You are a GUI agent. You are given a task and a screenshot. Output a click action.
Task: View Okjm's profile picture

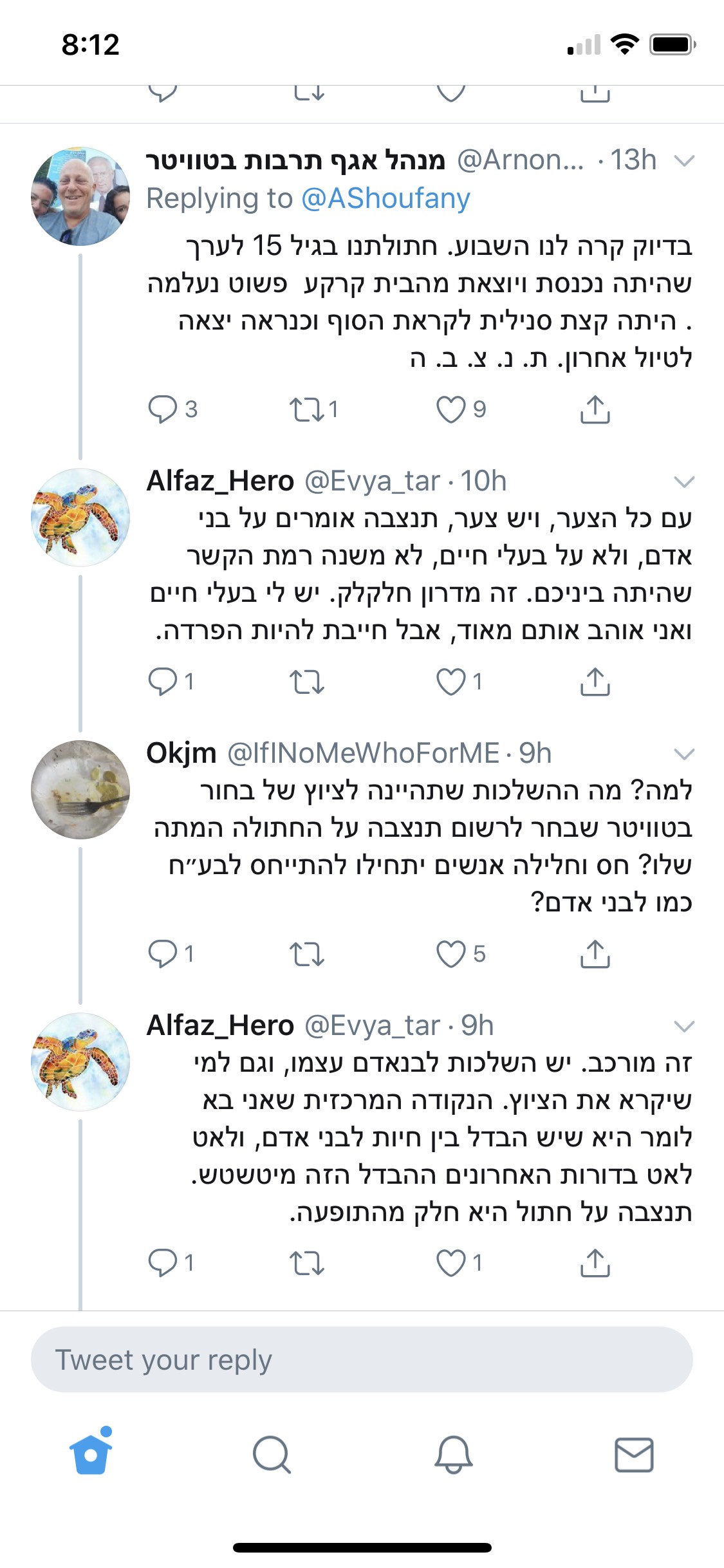pyautogui.click(x=80, y=790)
